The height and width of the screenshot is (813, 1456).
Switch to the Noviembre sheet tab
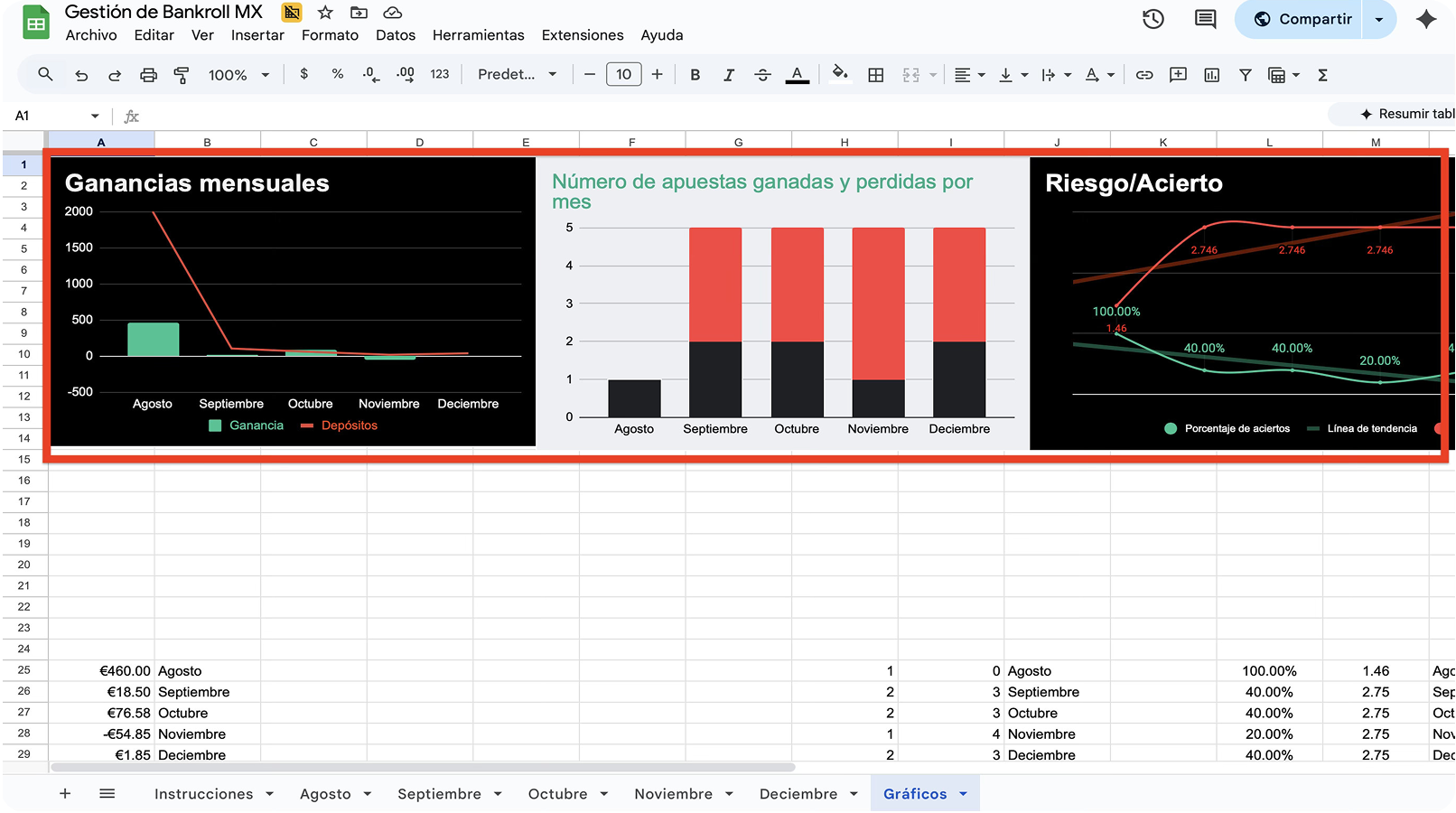pyautogui.click(x=673, y=794)
